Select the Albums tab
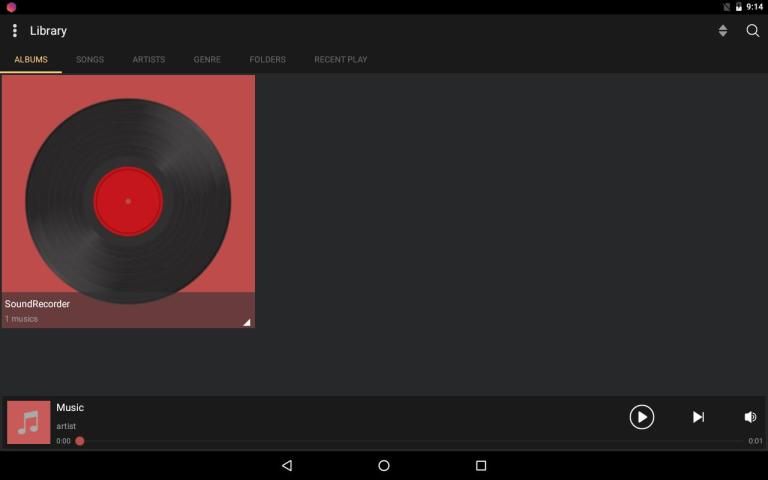The width and height of the screenshot is (768, 480). [x=31, y=60]
